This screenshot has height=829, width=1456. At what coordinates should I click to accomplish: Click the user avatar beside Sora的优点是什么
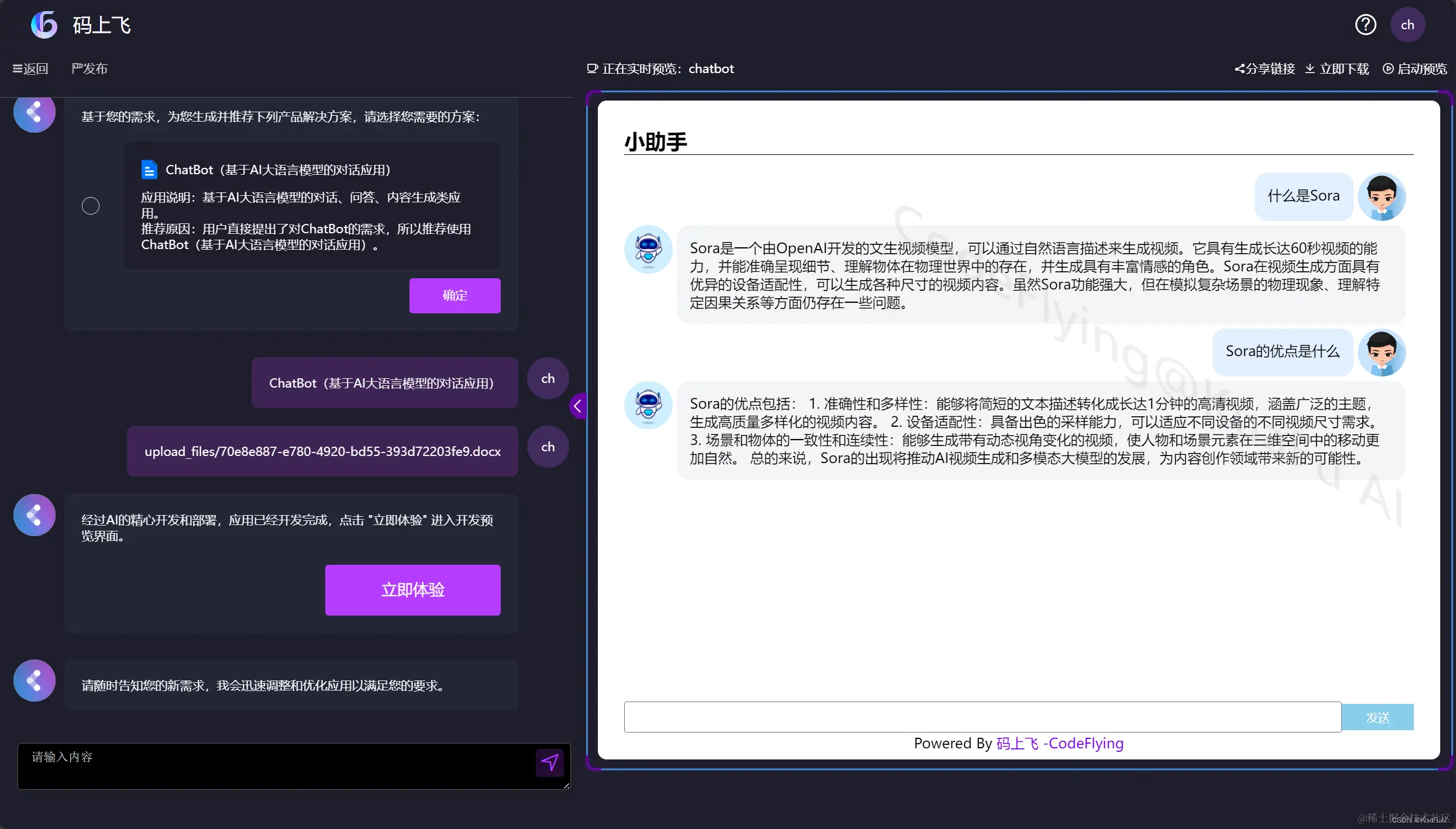tap(1382, 353)
